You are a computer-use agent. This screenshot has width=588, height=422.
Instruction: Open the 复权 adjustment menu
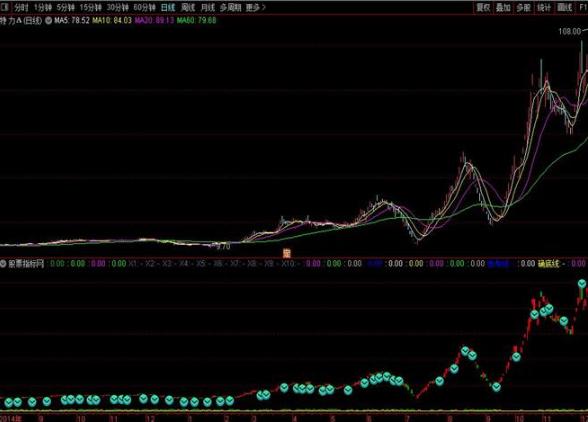point(483,7)
